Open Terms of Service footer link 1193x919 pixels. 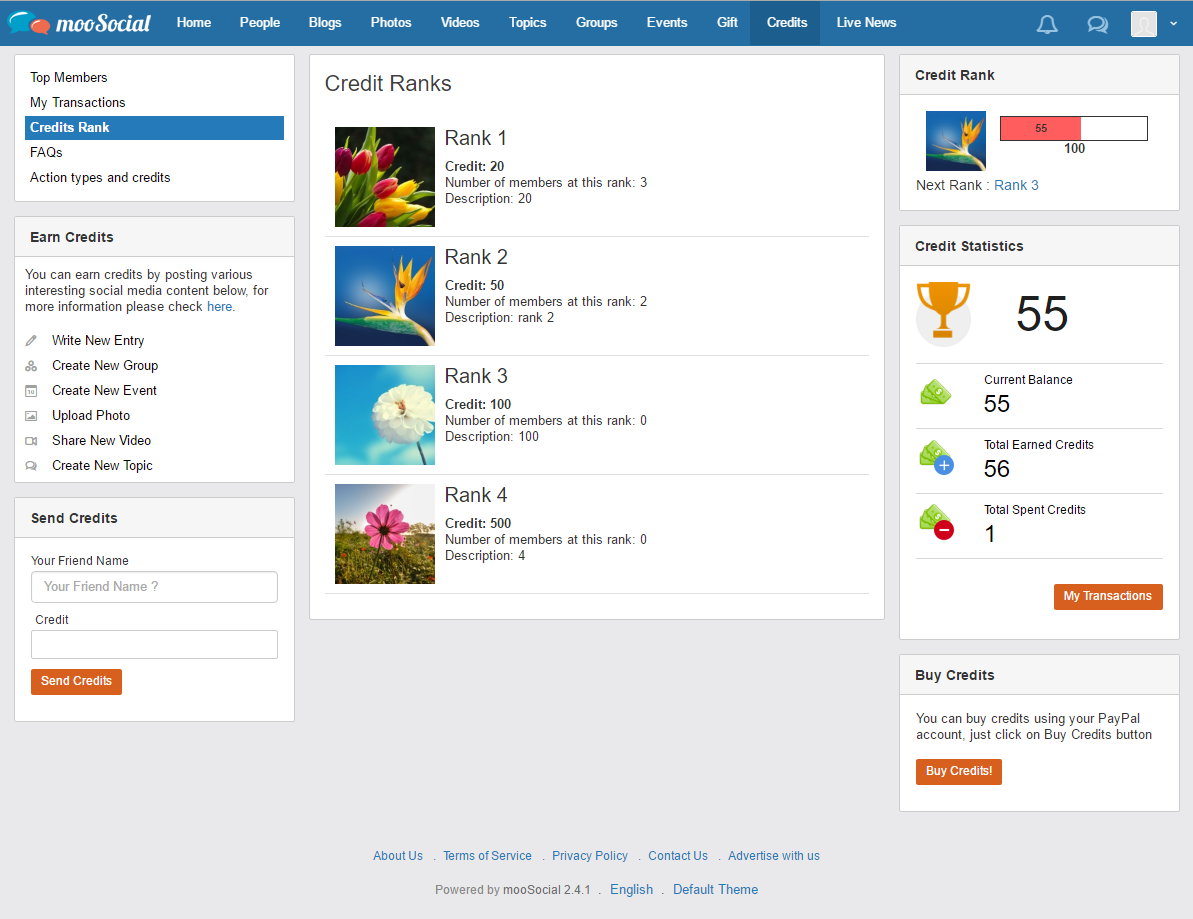pos(488,857)
